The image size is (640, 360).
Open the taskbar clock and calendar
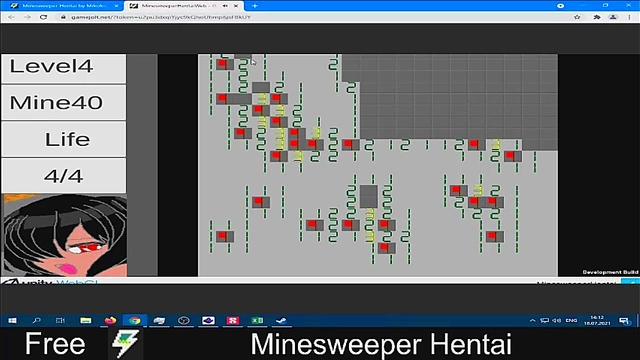pyautogui.click(x=597, y=320)
